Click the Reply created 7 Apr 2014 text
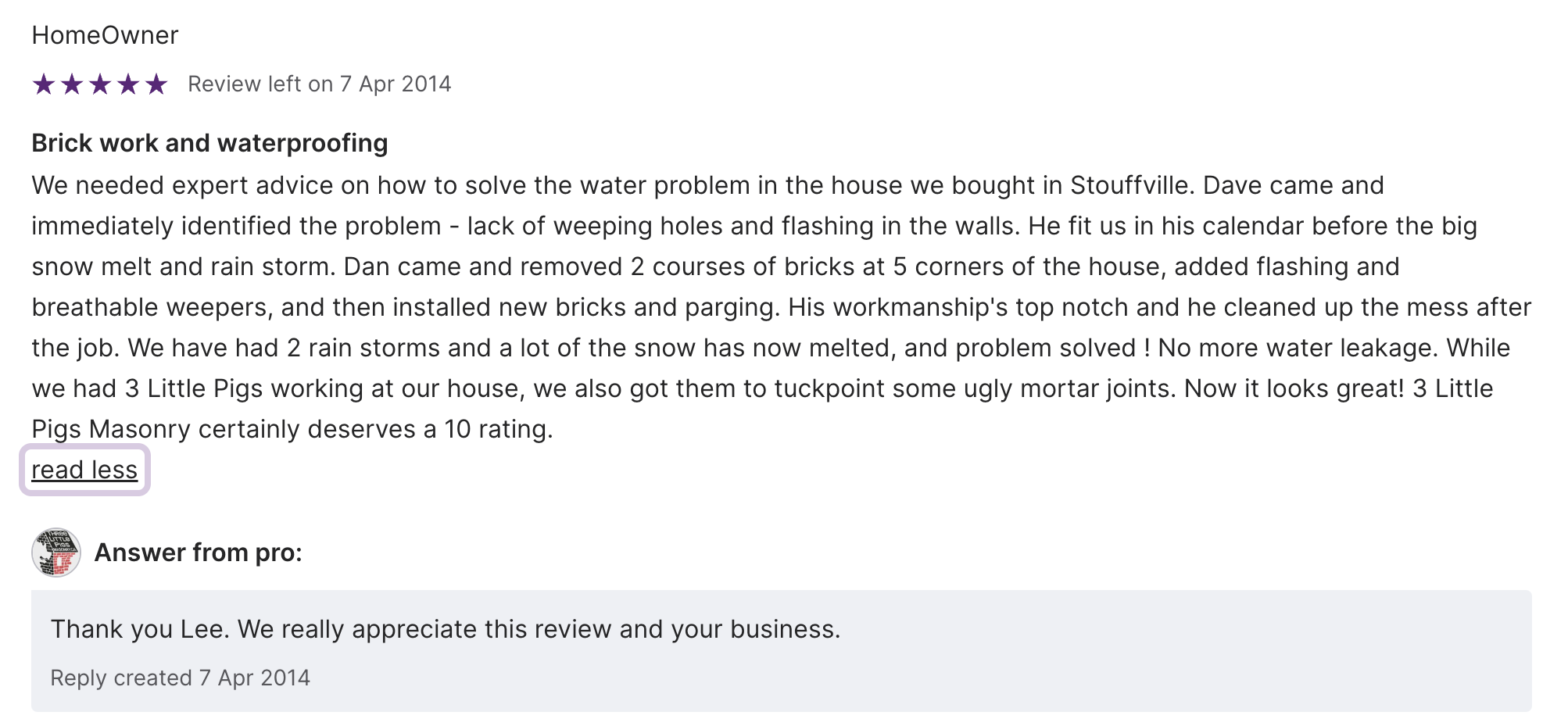This screenshot has width=1568, height=719. [x=181, y=678]
